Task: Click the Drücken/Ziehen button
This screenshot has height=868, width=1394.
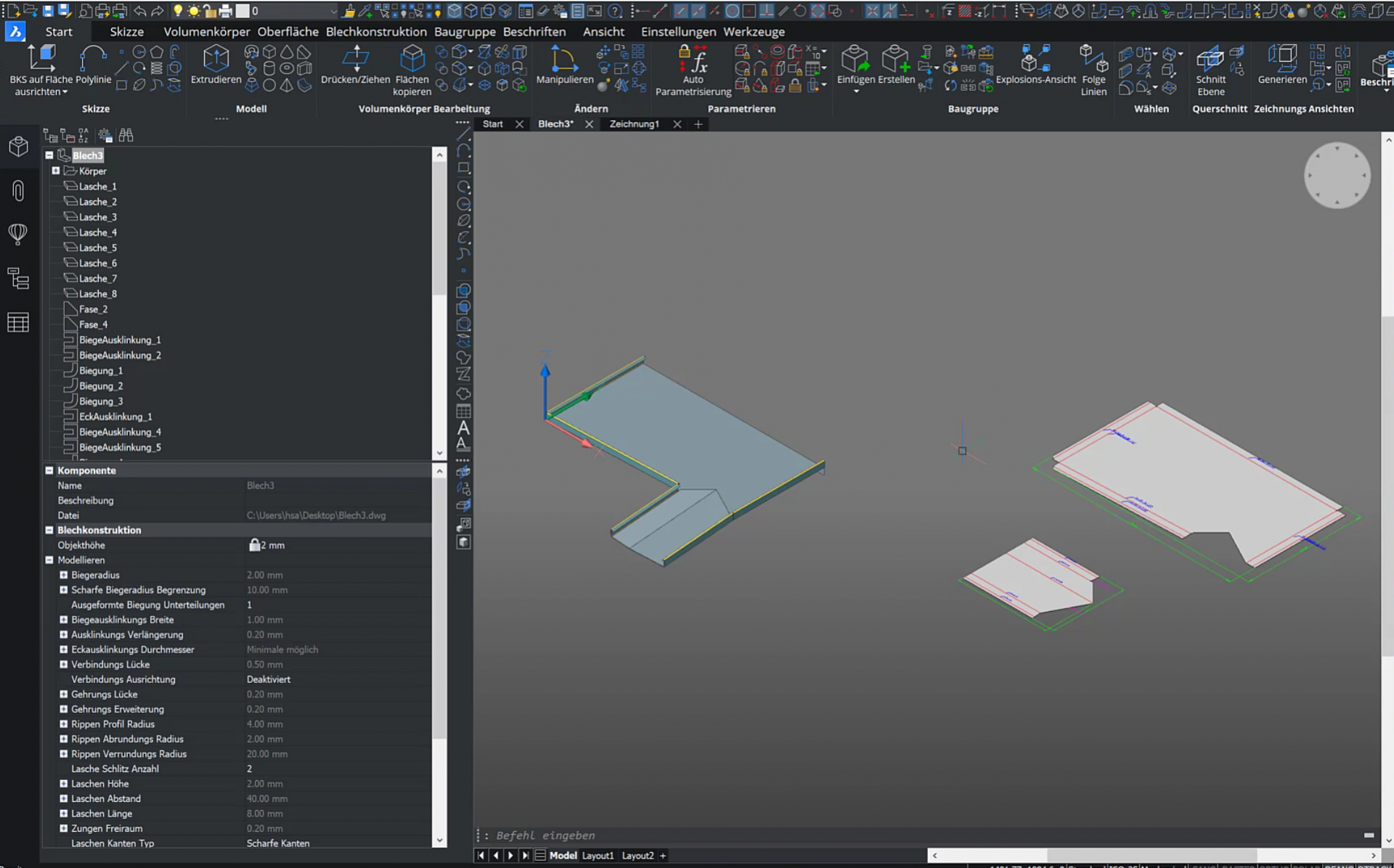Action: point(355,65)
